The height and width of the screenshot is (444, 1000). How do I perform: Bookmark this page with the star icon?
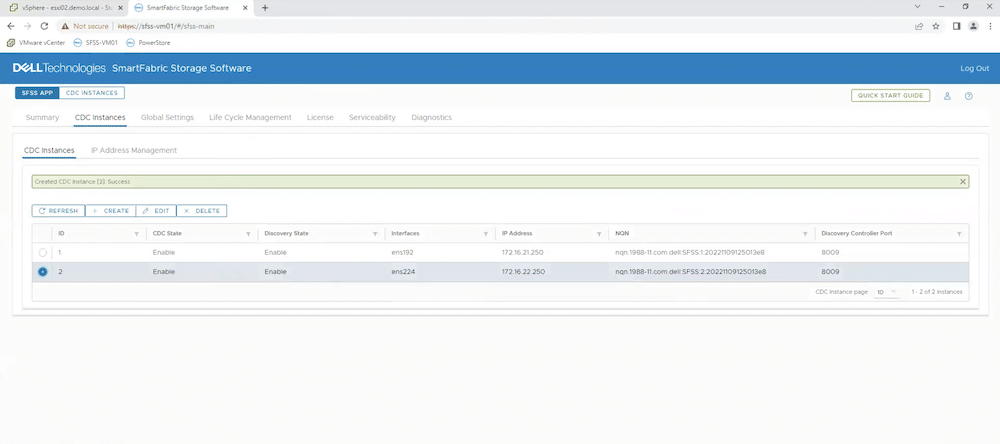[x=936, y=26]
